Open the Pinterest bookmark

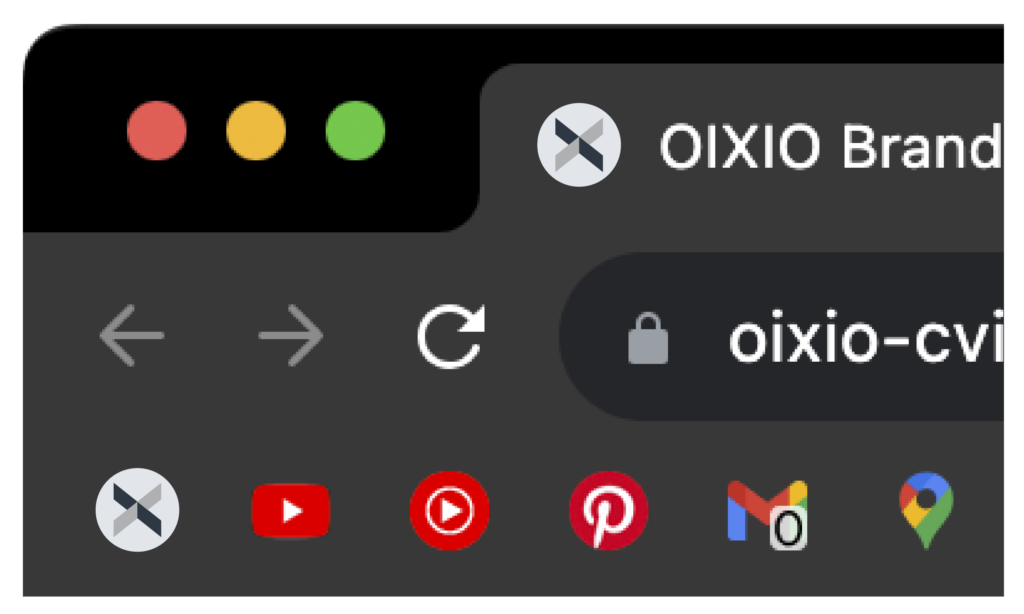coord(609,510)
